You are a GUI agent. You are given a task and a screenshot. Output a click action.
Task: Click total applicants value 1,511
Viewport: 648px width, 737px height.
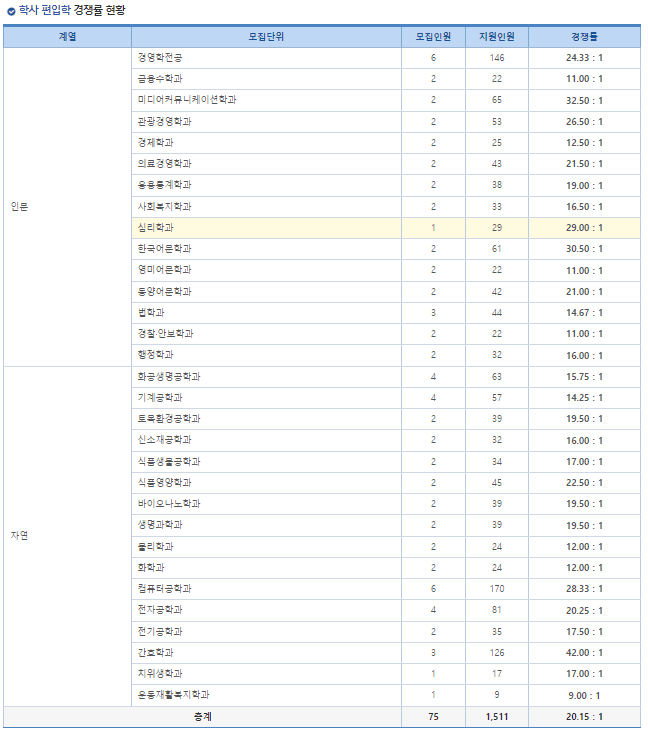point(497,716)
